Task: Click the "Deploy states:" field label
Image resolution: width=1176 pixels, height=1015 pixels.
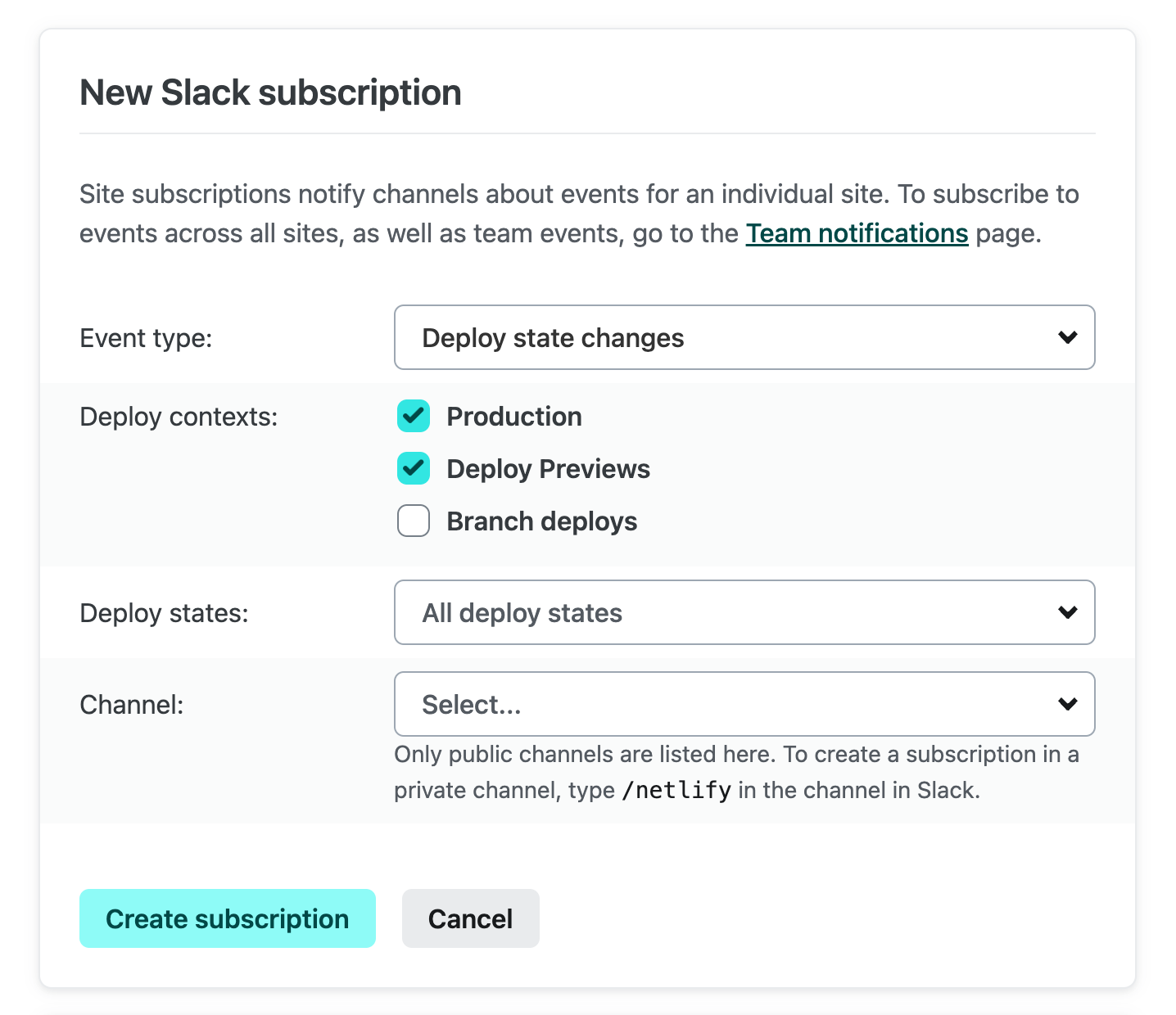Action: pos(164,613)
